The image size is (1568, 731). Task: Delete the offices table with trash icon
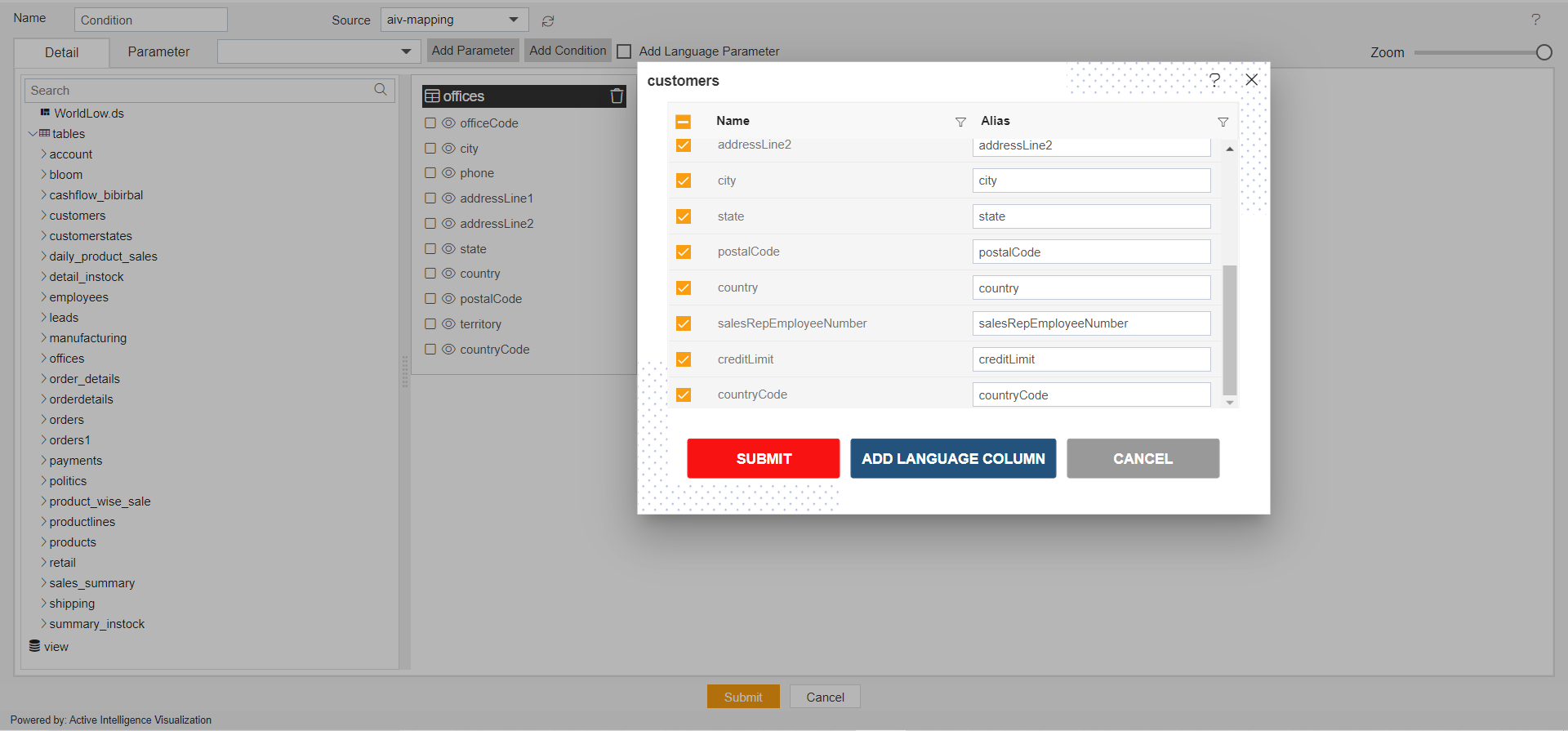click(x=617, y=96)
